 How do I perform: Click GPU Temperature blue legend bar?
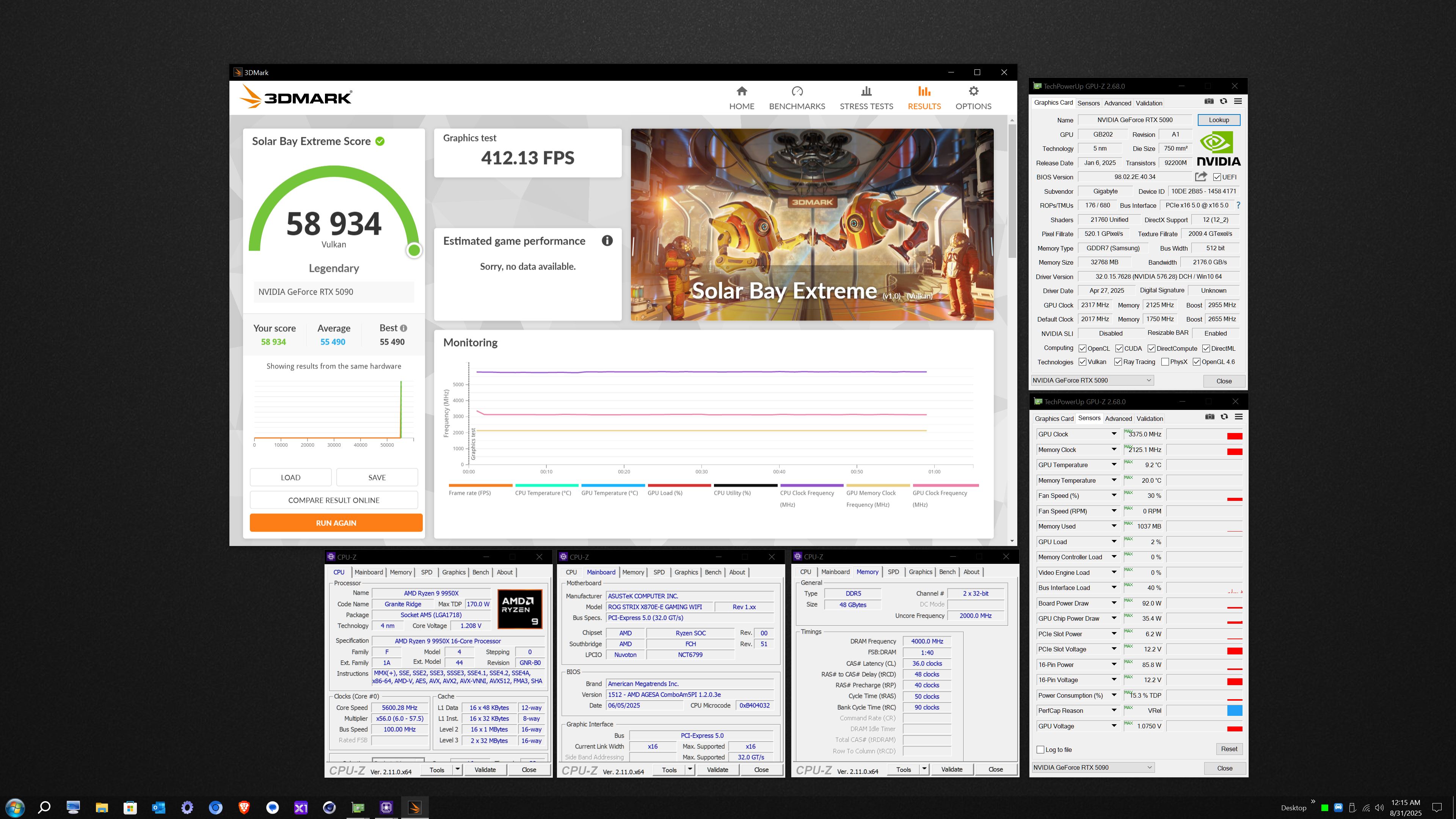point(613,485)
